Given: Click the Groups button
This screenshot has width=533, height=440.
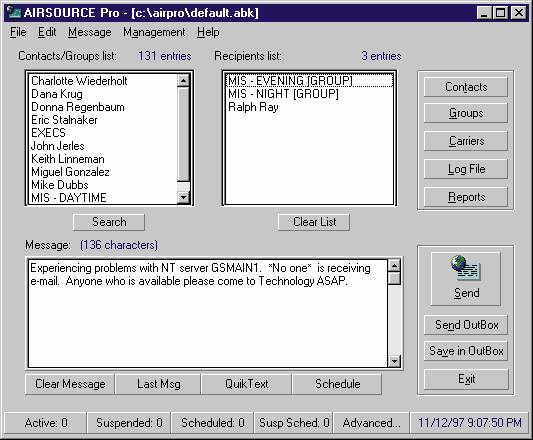Looking at the screenshot, I should tap(466, 113).
